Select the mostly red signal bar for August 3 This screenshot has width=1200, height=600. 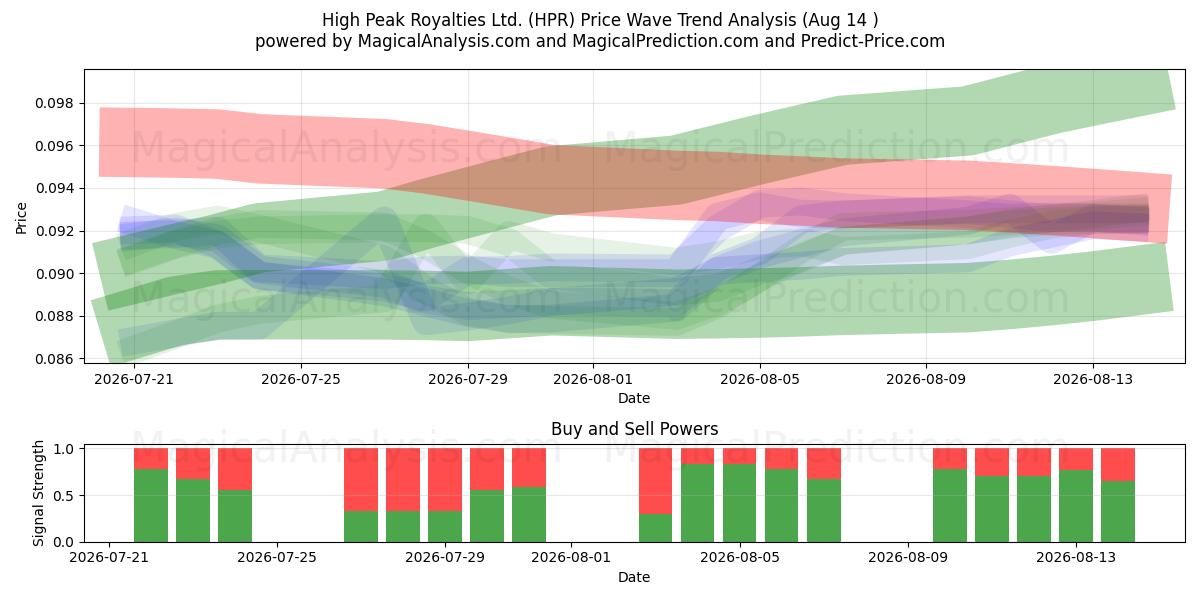tap(655, 495)
